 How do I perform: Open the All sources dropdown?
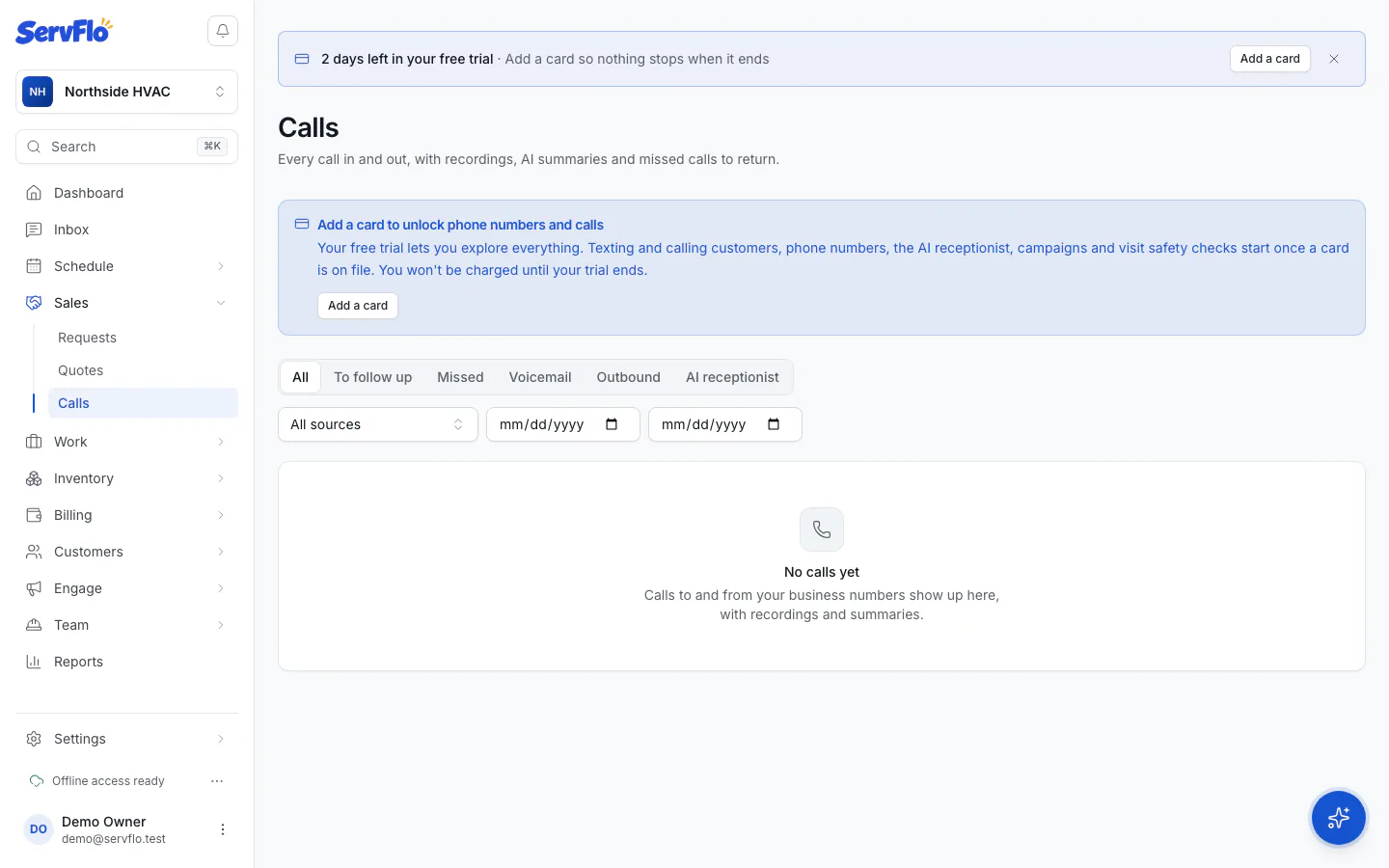pos(378,424)
